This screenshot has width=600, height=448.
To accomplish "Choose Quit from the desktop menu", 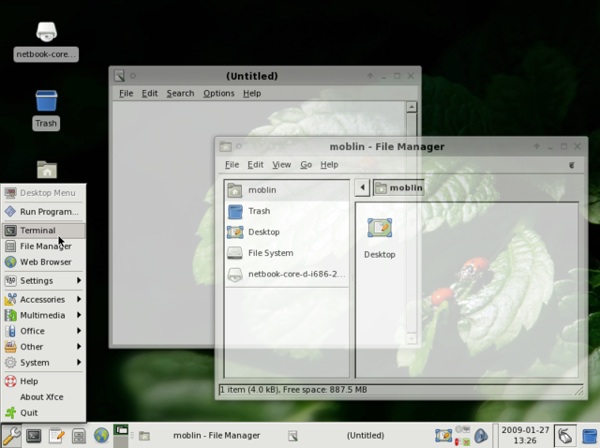I will (28, 412).
